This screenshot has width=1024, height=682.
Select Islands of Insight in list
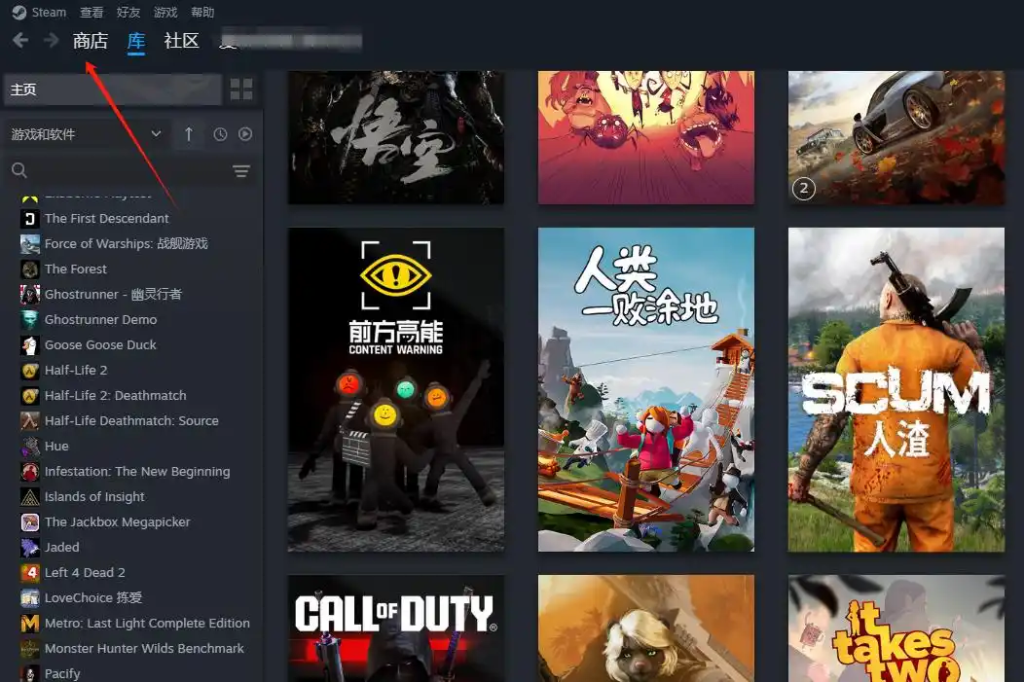pyautogui.click(x=95, y=497)
